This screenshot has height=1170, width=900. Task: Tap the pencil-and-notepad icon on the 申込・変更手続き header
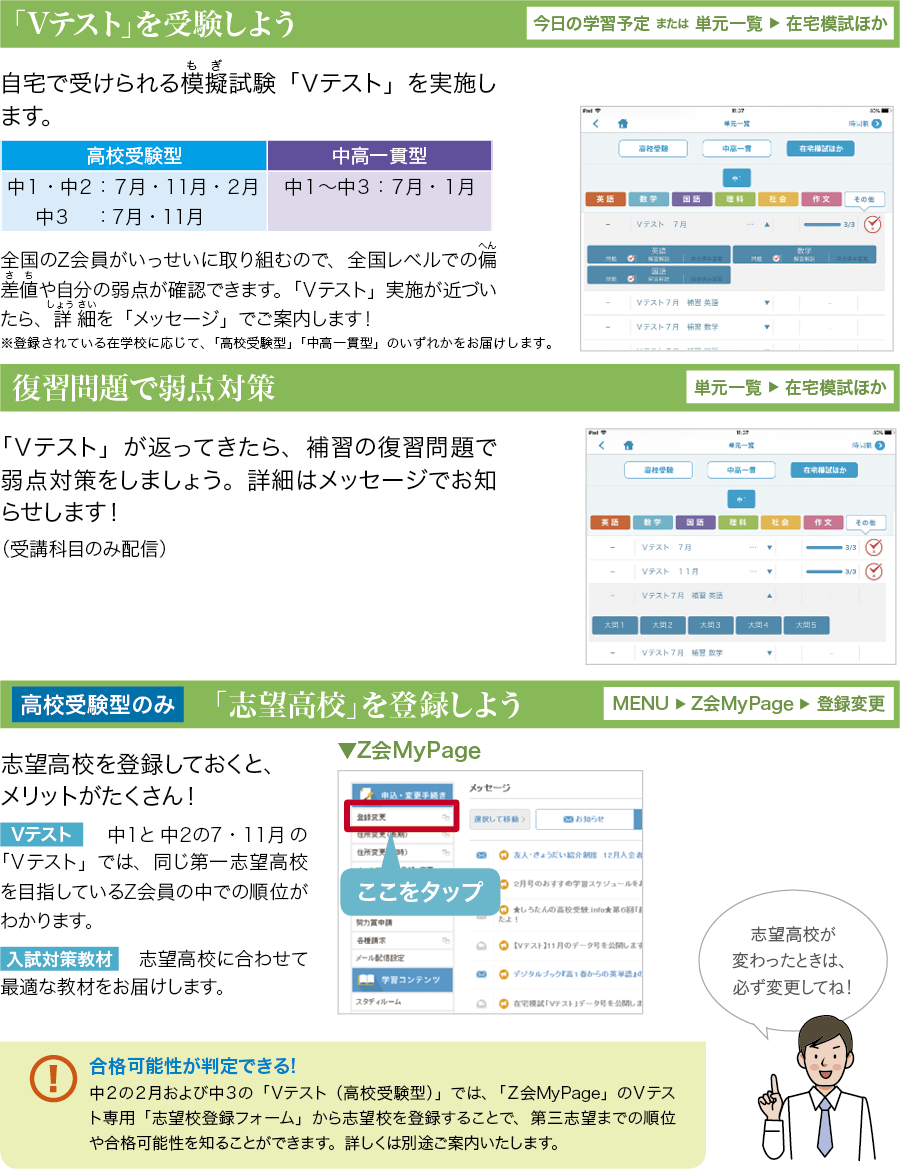click(x=366, y=794)
